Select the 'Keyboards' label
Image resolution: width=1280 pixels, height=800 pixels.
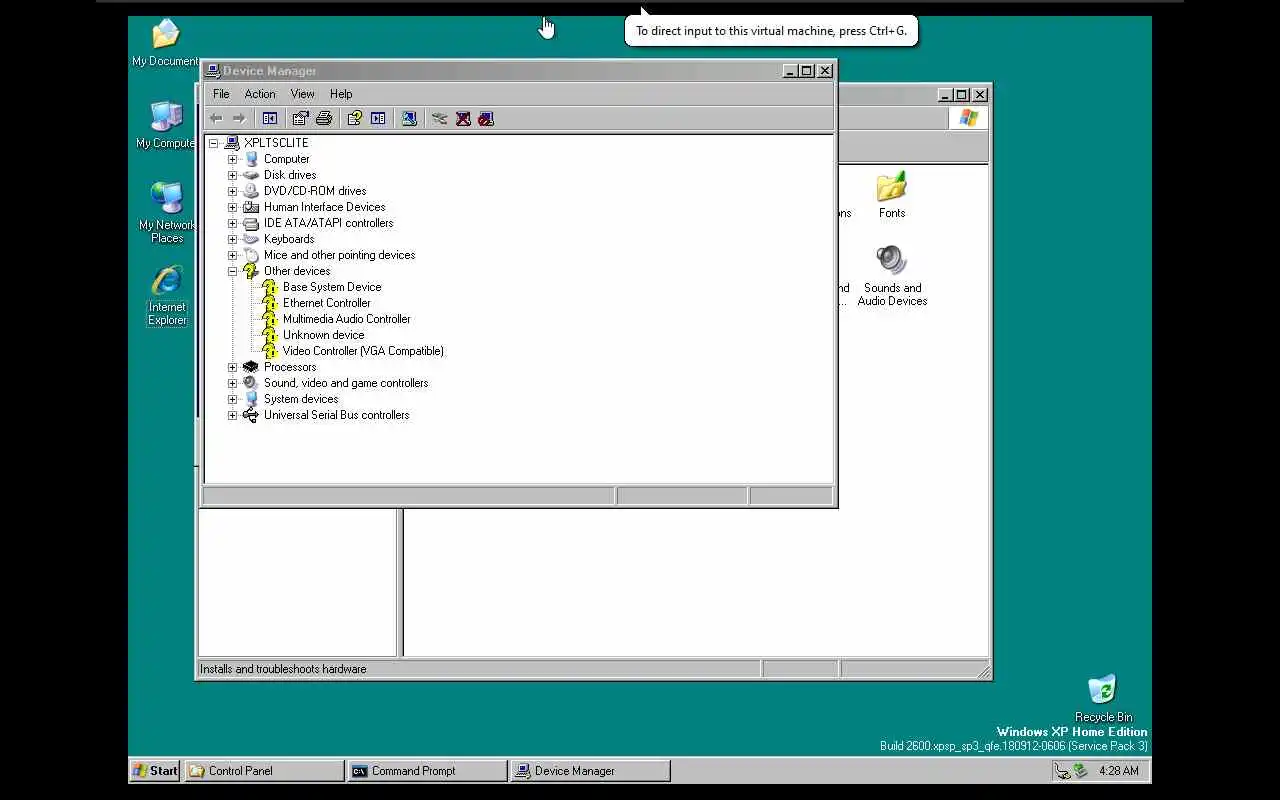point(289,239)
